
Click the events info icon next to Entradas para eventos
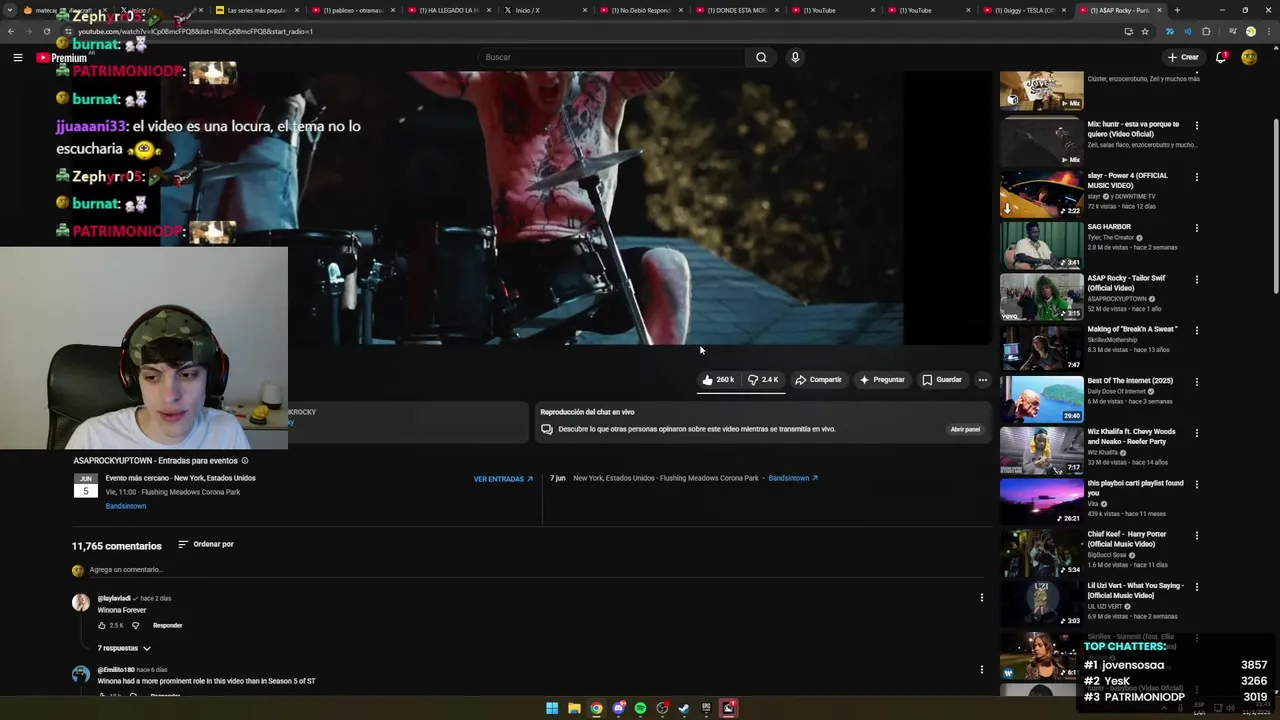coord(245,461)
